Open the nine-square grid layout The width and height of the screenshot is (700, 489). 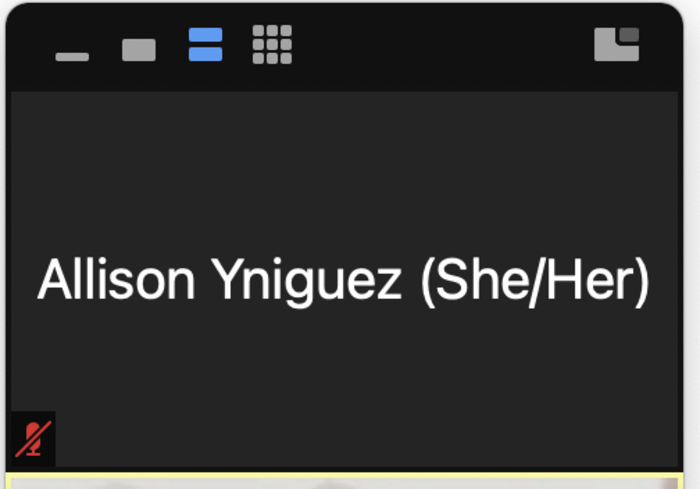click(x=272, y=45)
